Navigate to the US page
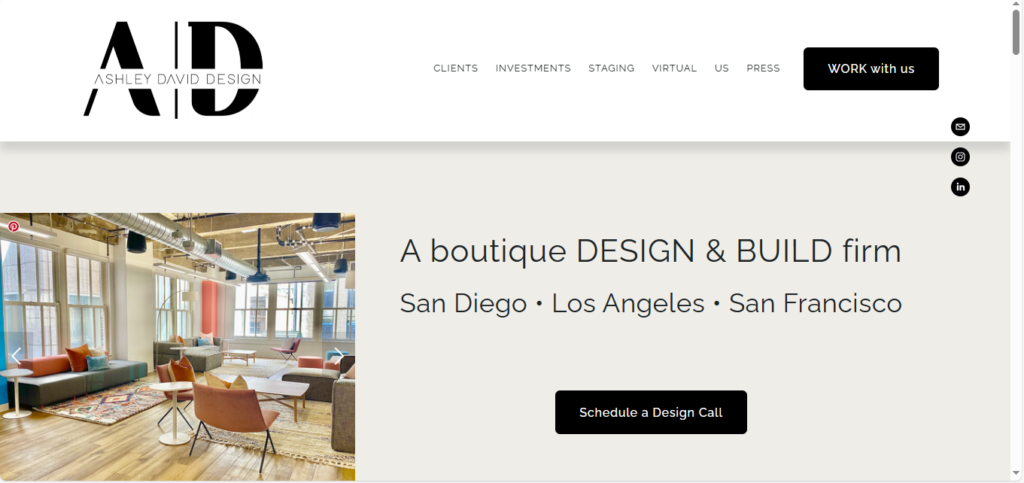 click(722, 69)
